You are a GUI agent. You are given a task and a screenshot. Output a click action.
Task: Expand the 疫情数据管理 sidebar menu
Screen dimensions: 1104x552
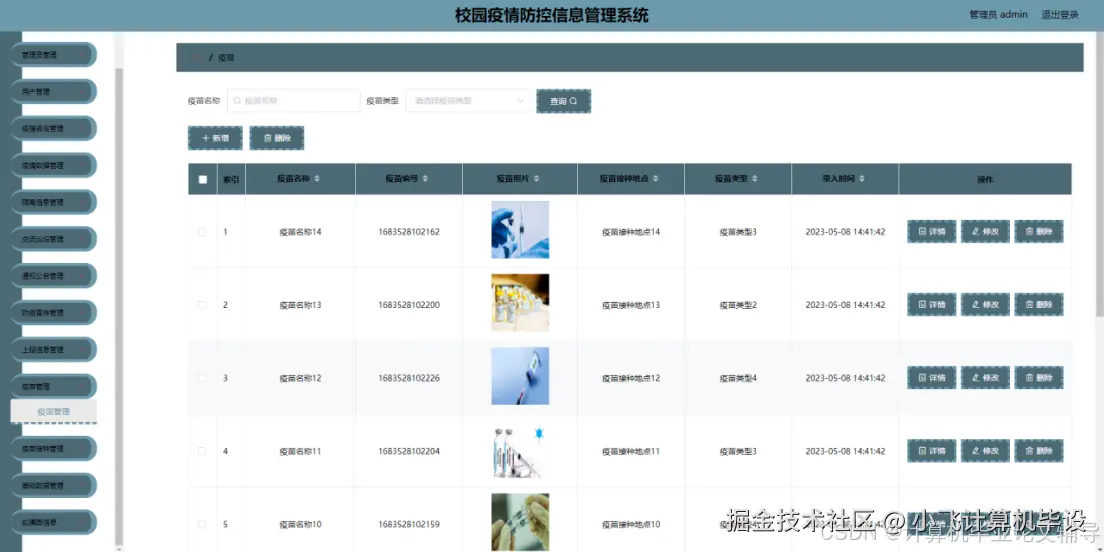tap(53, 165)
